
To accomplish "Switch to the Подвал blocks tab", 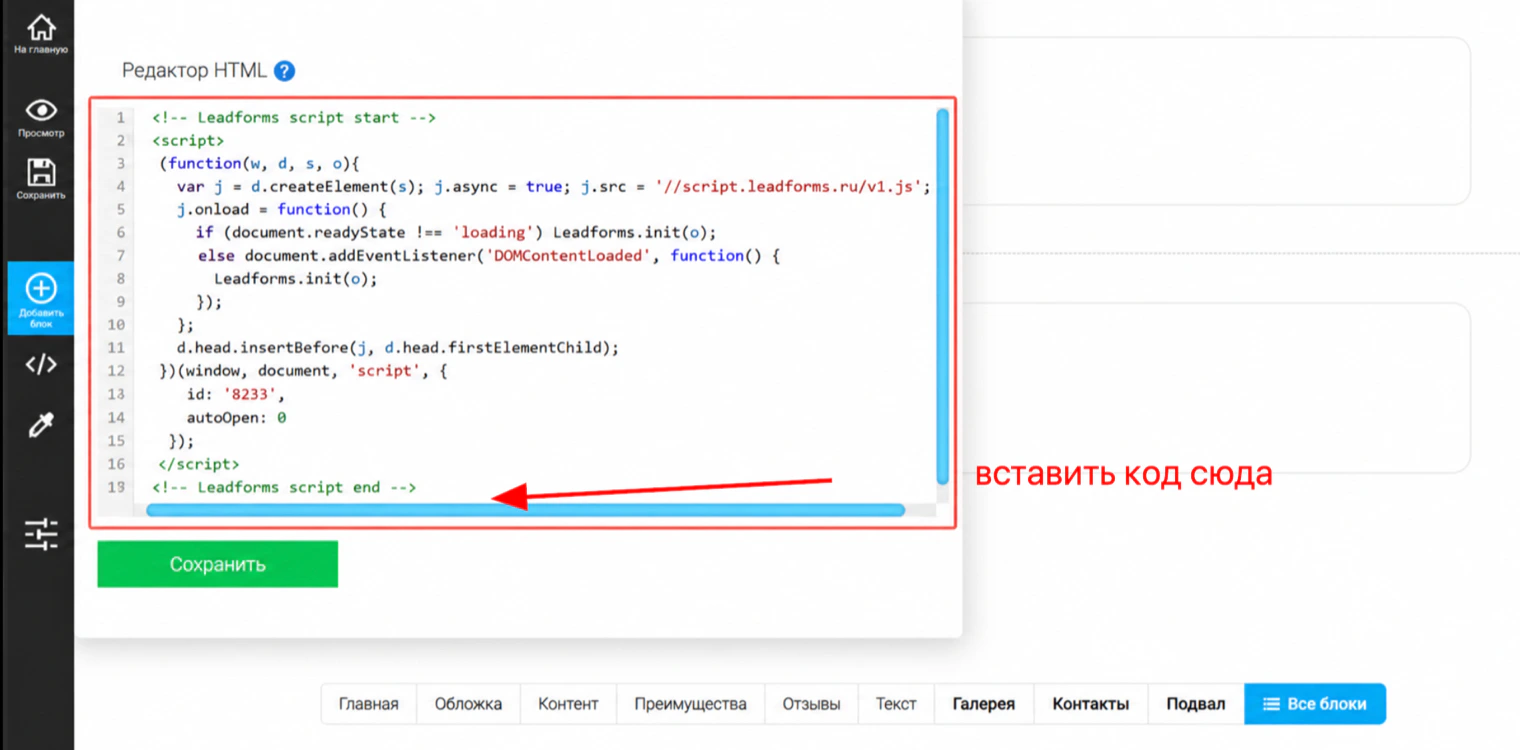I will click(x=1196, y=704).
